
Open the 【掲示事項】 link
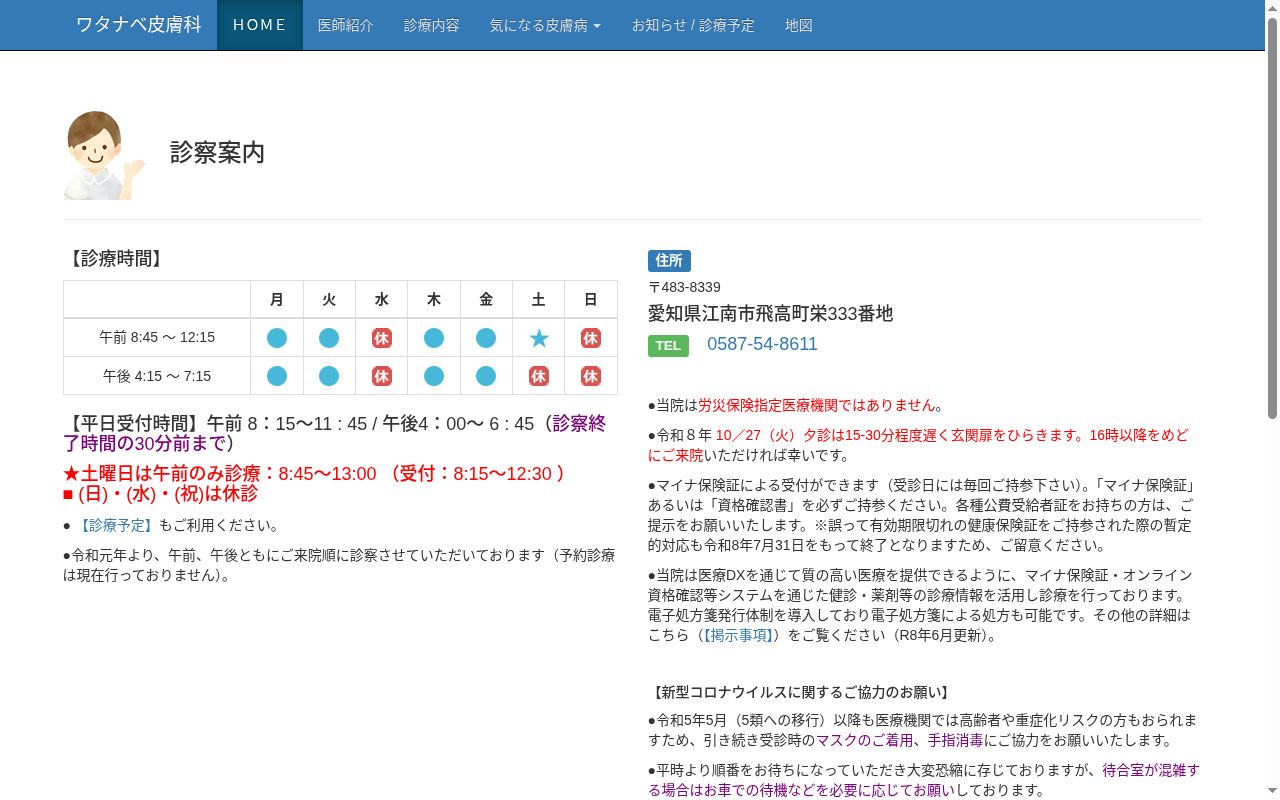[738, 635]
